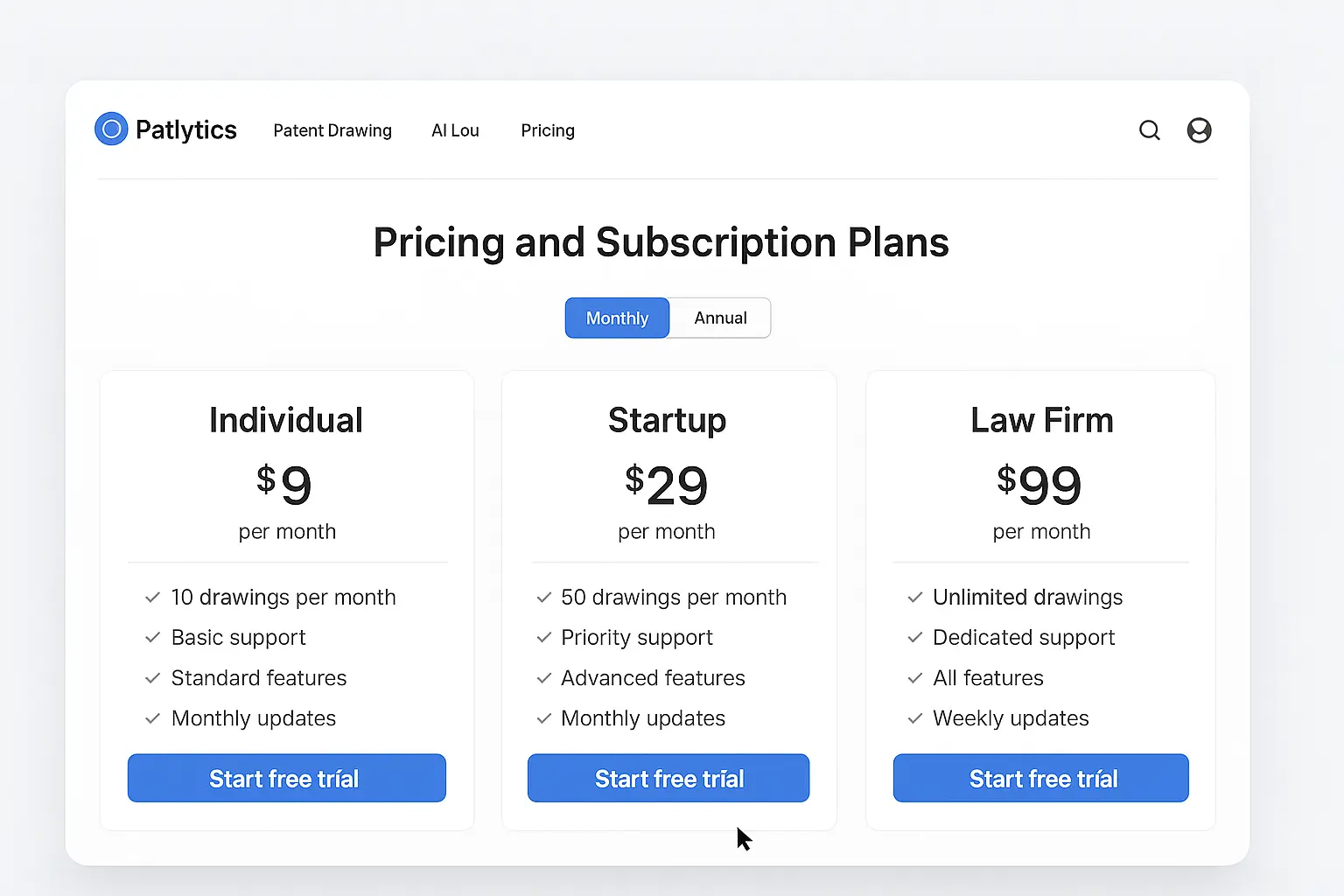The width and height of the screenshot is (1344, 896).
Task: Click the Law Firm plan heading
Action: coord(1041,420)
